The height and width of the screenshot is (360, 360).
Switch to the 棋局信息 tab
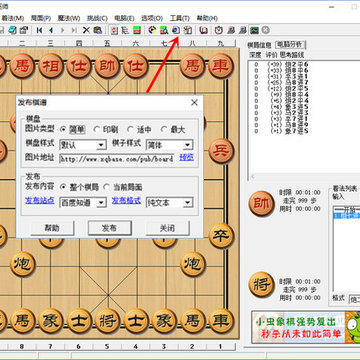259,45
